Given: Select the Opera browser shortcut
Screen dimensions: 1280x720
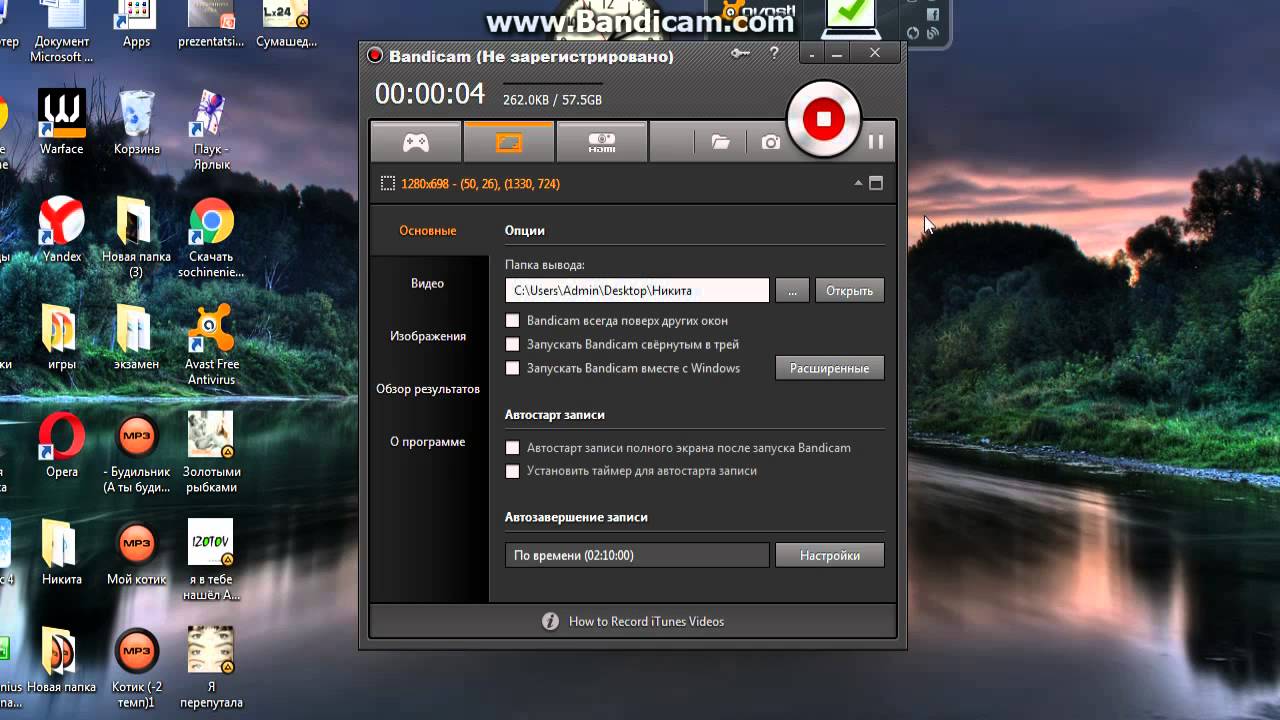Looking at the screenshot, I should pos(62,445).
